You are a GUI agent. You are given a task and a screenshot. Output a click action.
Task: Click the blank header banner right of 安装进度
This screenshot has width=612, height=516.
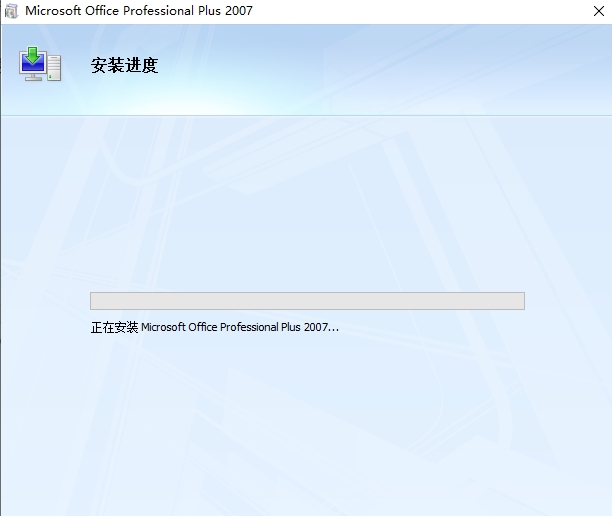point(400,68)
